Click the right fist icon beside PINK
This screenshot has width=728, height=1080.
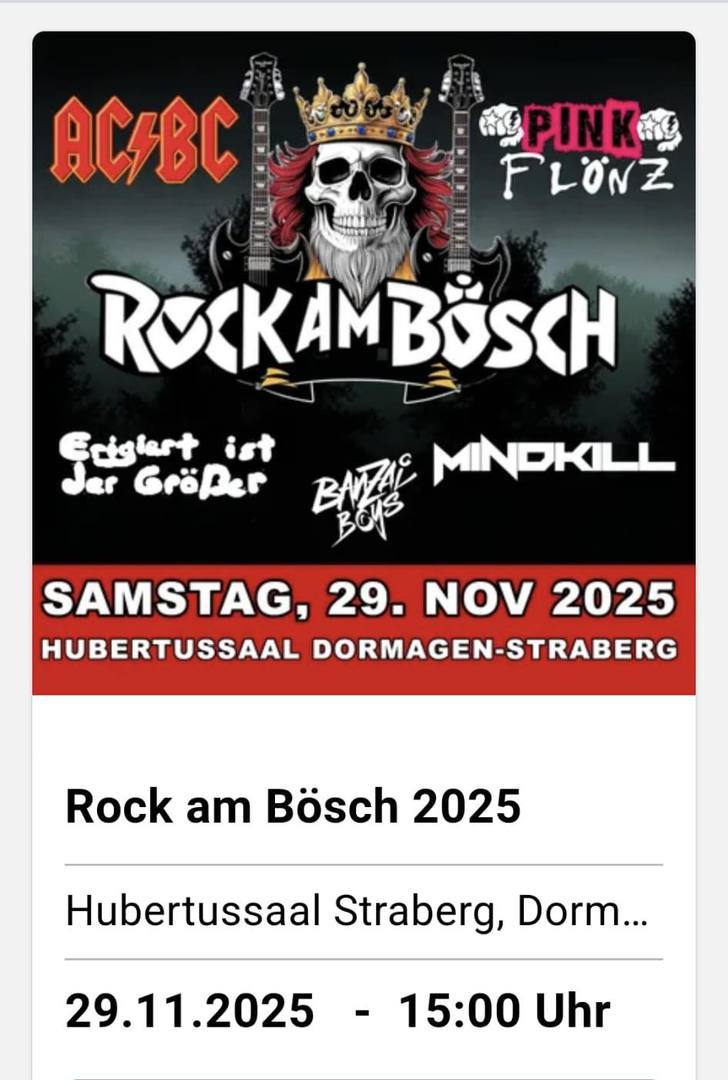(660, 127)
